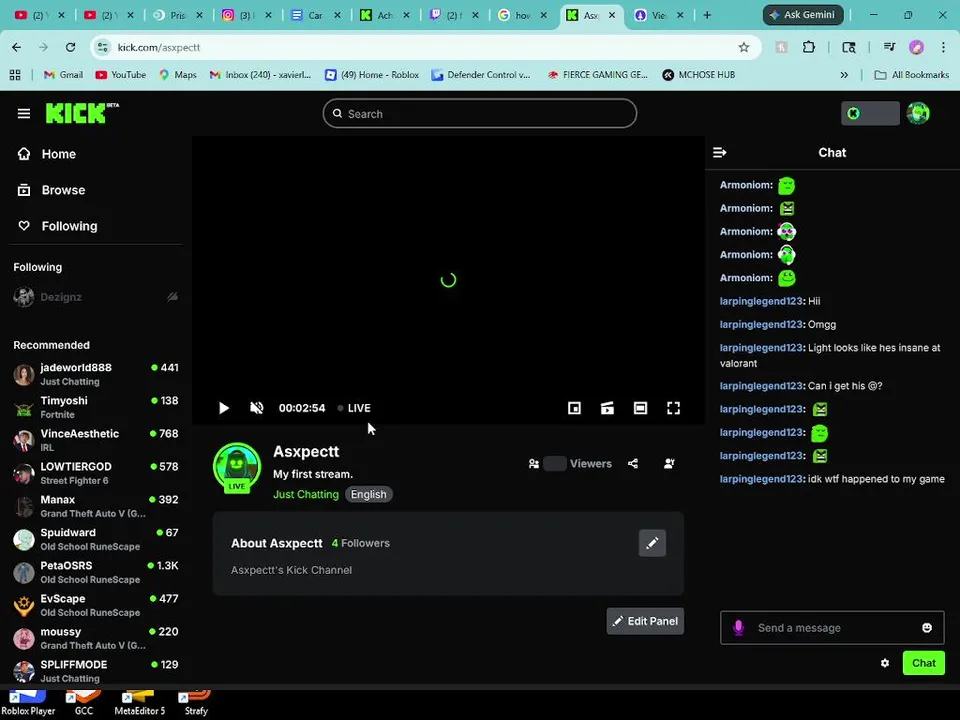Viewport: 960px width, 720px height.
Task: Enter fullscreen video mode
Action: tap(673, 408)
